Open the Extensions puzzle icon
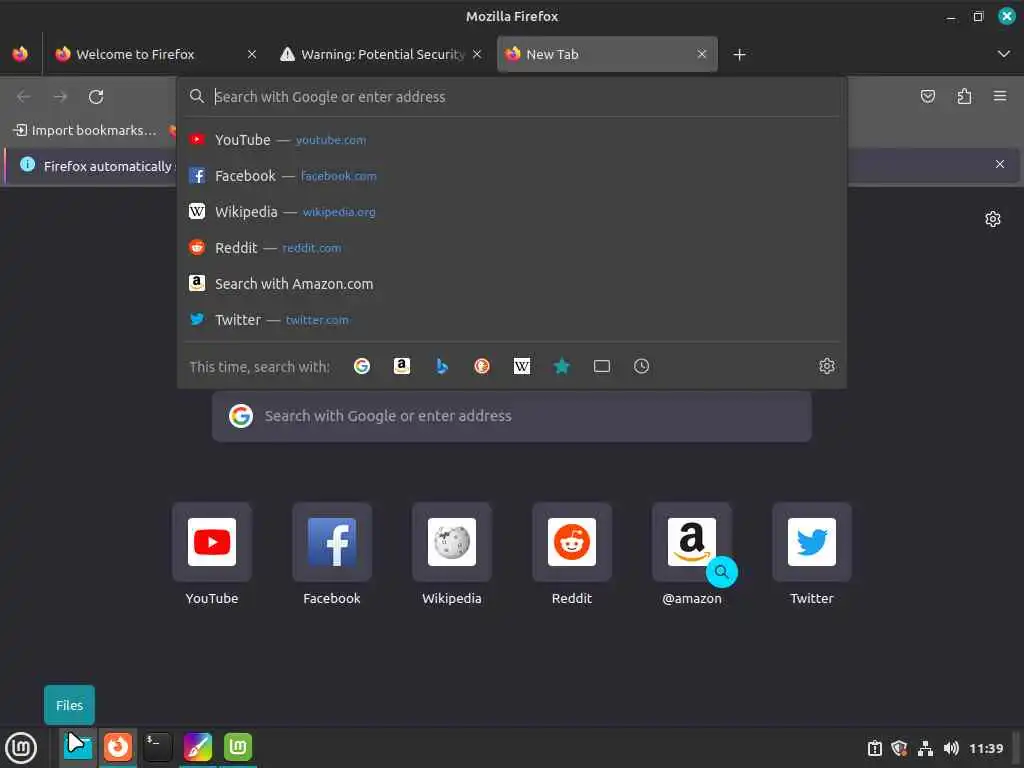The width and height of the screenshot is (1024, 768). (964, 97)
